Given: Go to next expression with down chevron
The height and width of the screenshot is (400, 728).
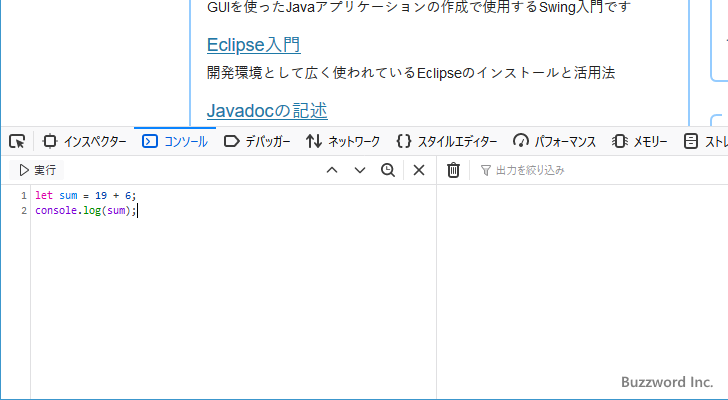Looking at the screenshot, I should click(x=360, y=170).
